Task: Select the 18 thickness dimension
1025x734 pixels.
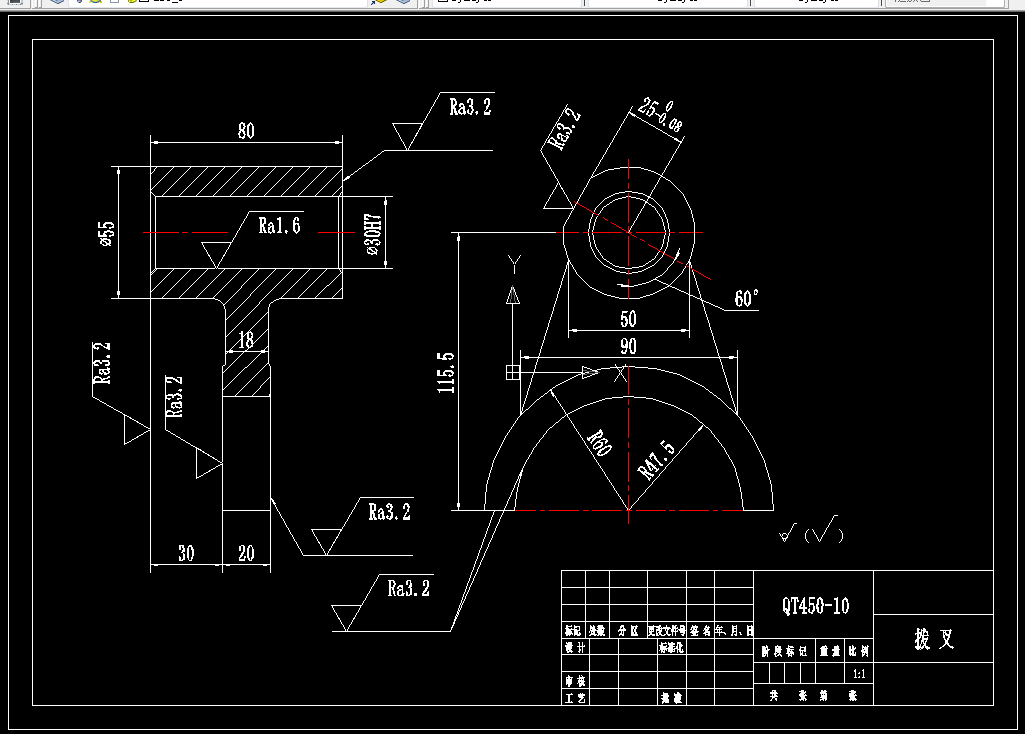Action: click(x=246, y=340)
